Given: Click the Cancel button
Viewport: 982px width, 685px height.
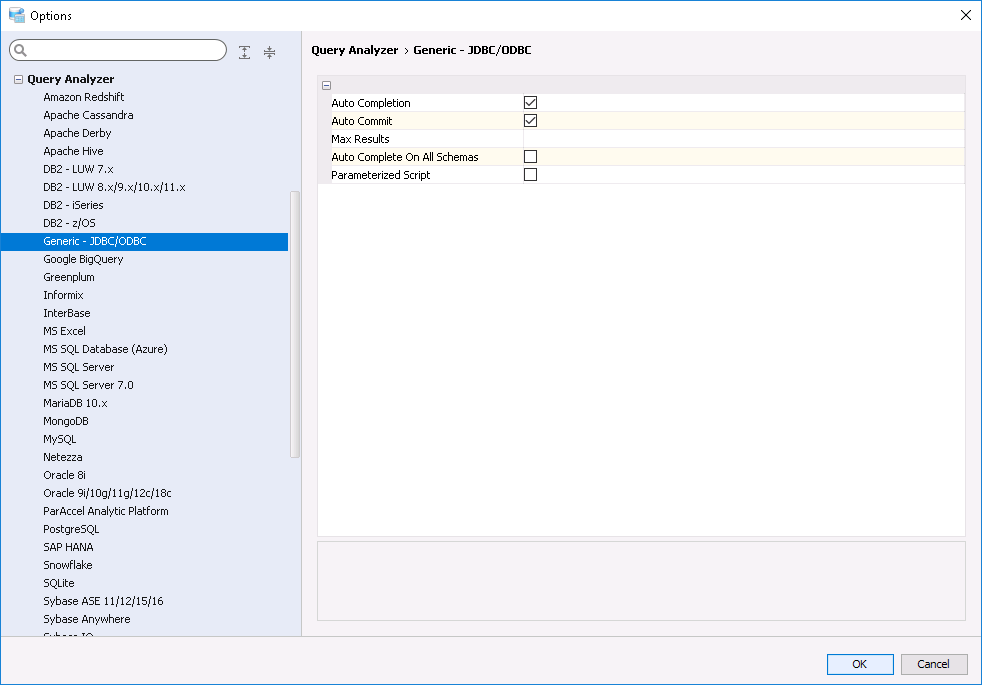Looking at the screenshot, I should click(933, 664).
